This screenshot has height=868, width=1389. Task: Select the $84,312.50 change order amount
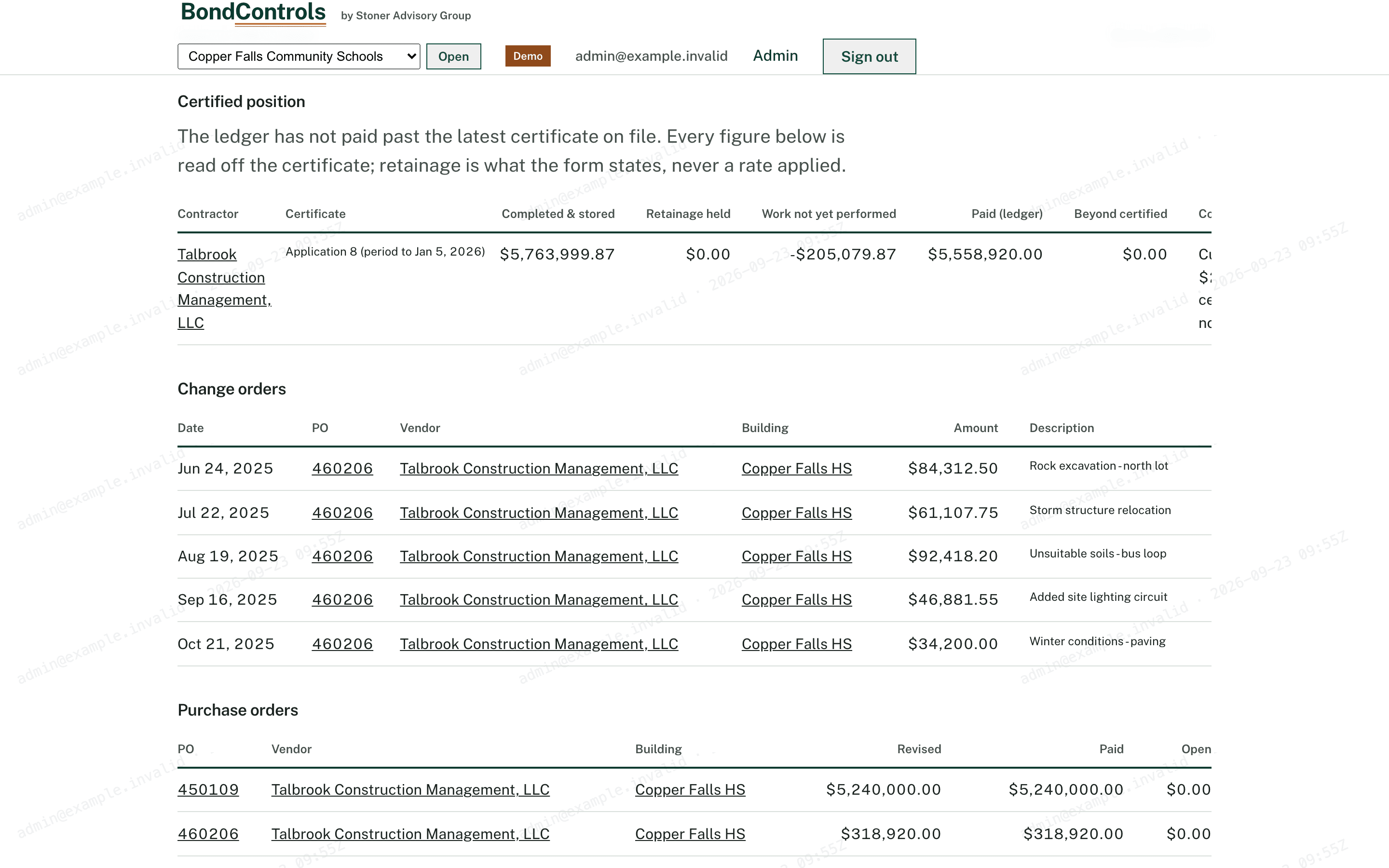(x=953, y=468)
